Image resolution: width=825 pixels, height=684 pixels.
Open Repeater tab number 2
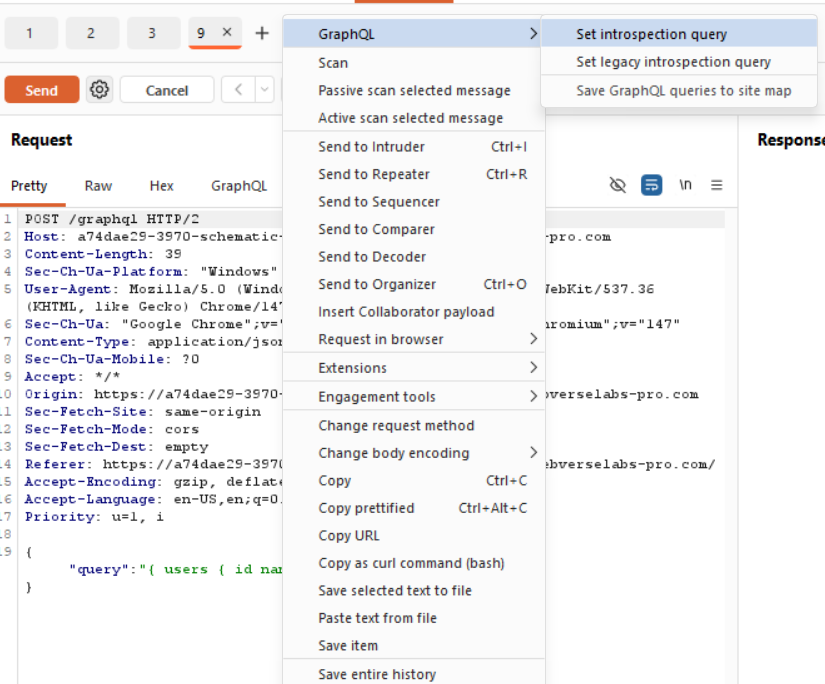90,33
